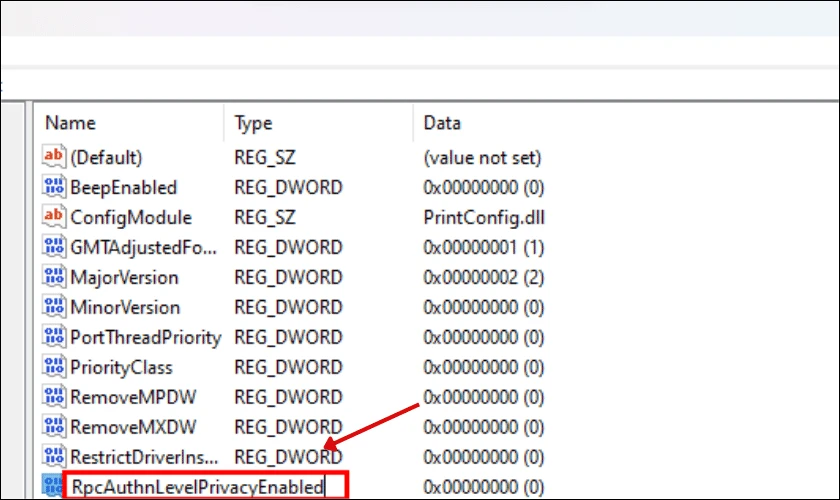This screenshot has width=840, height=500.
Task: Select the (Default) string value icon
Action: click(54, 156)
